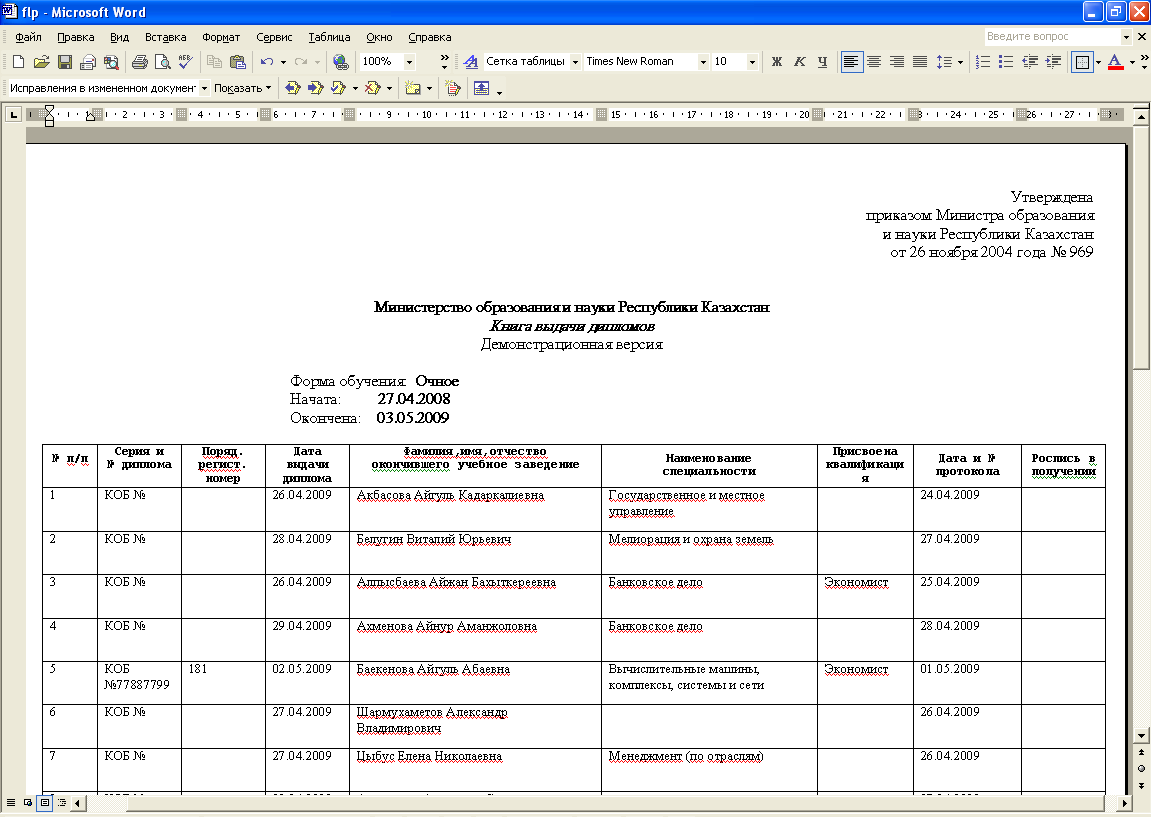Justify the paragraph text

(920, 62)
